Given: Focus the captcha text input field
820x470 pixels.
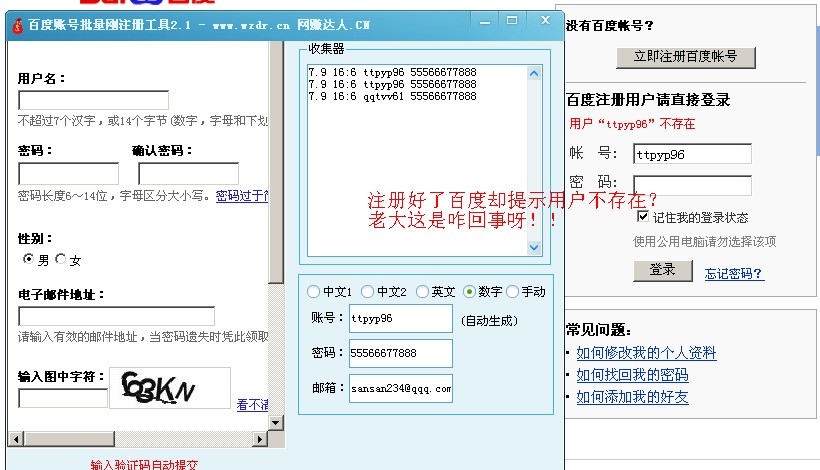Looking at the screenshot, I should click(63, 398).
